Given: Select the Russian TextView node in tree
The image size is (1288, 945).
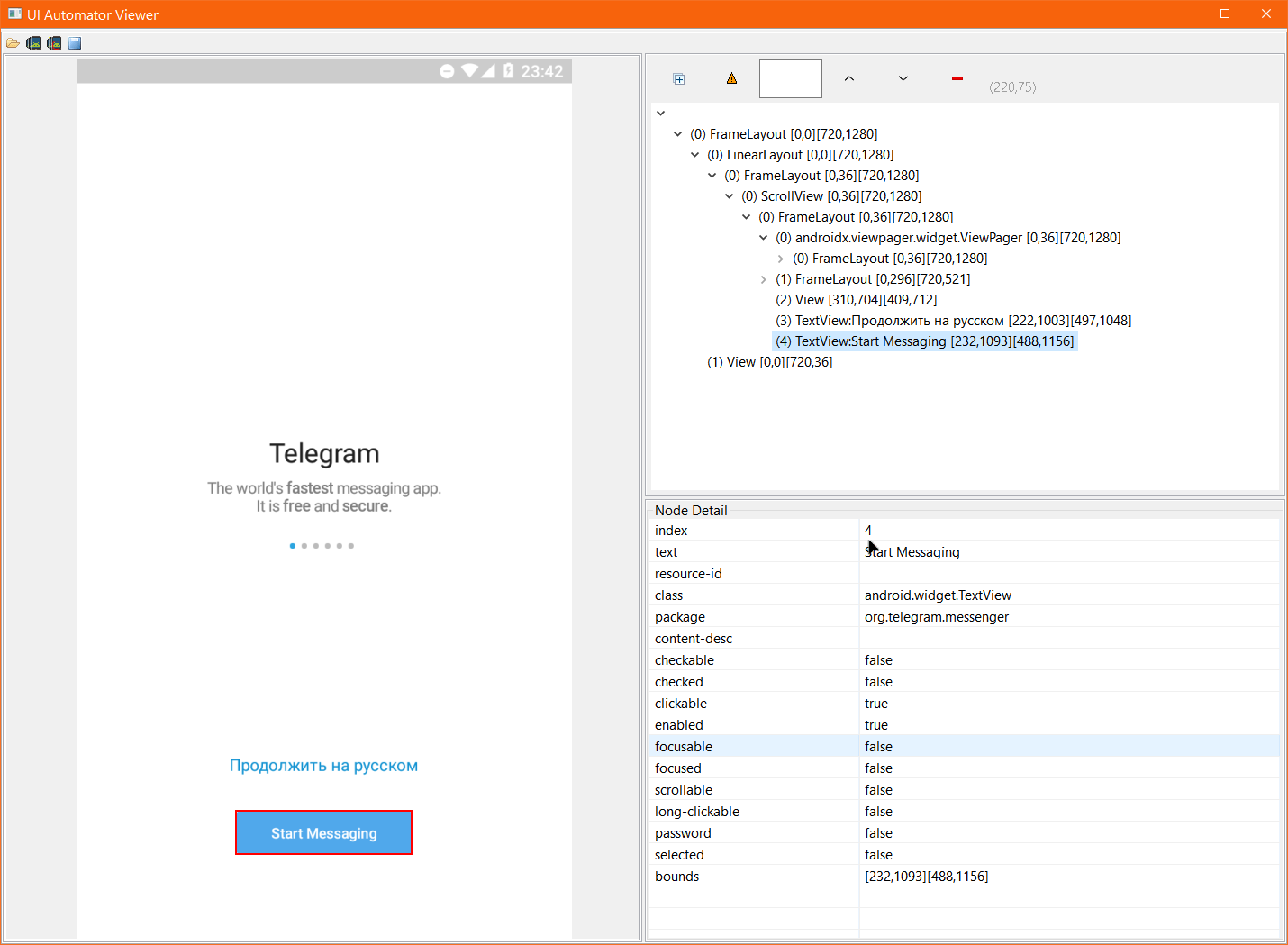Looking at the screenshot, I should 953,321.
